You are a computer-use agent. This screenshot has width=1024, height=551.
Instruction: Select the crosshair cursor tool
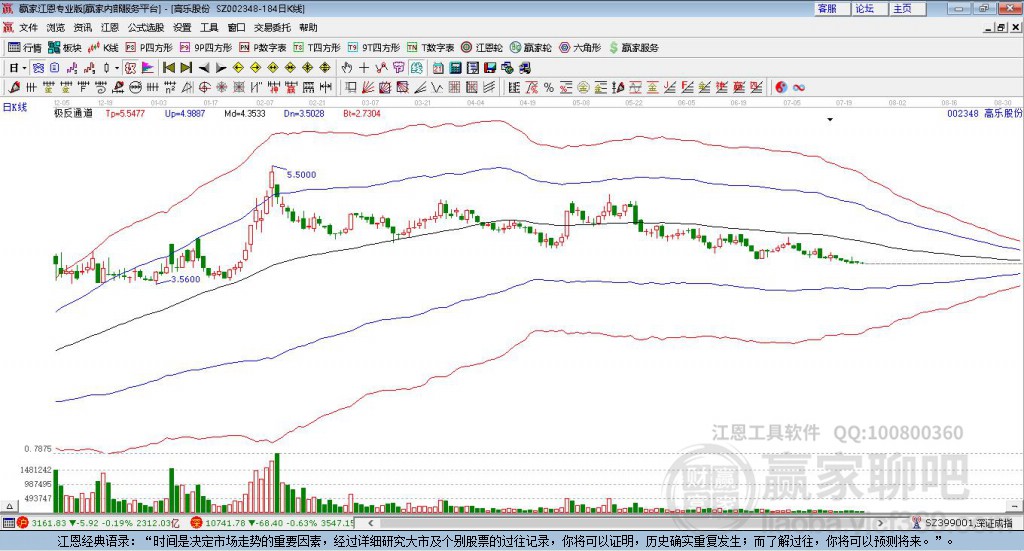point(364,68)
